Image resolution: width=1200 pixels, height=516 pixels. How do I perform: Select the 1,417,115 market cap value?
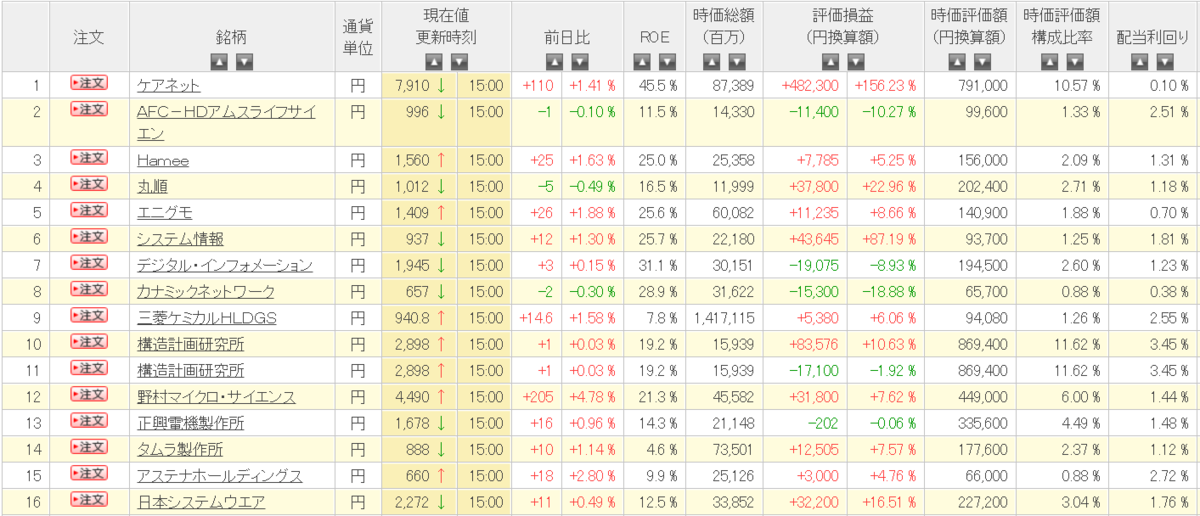click(x=722, y=317)
